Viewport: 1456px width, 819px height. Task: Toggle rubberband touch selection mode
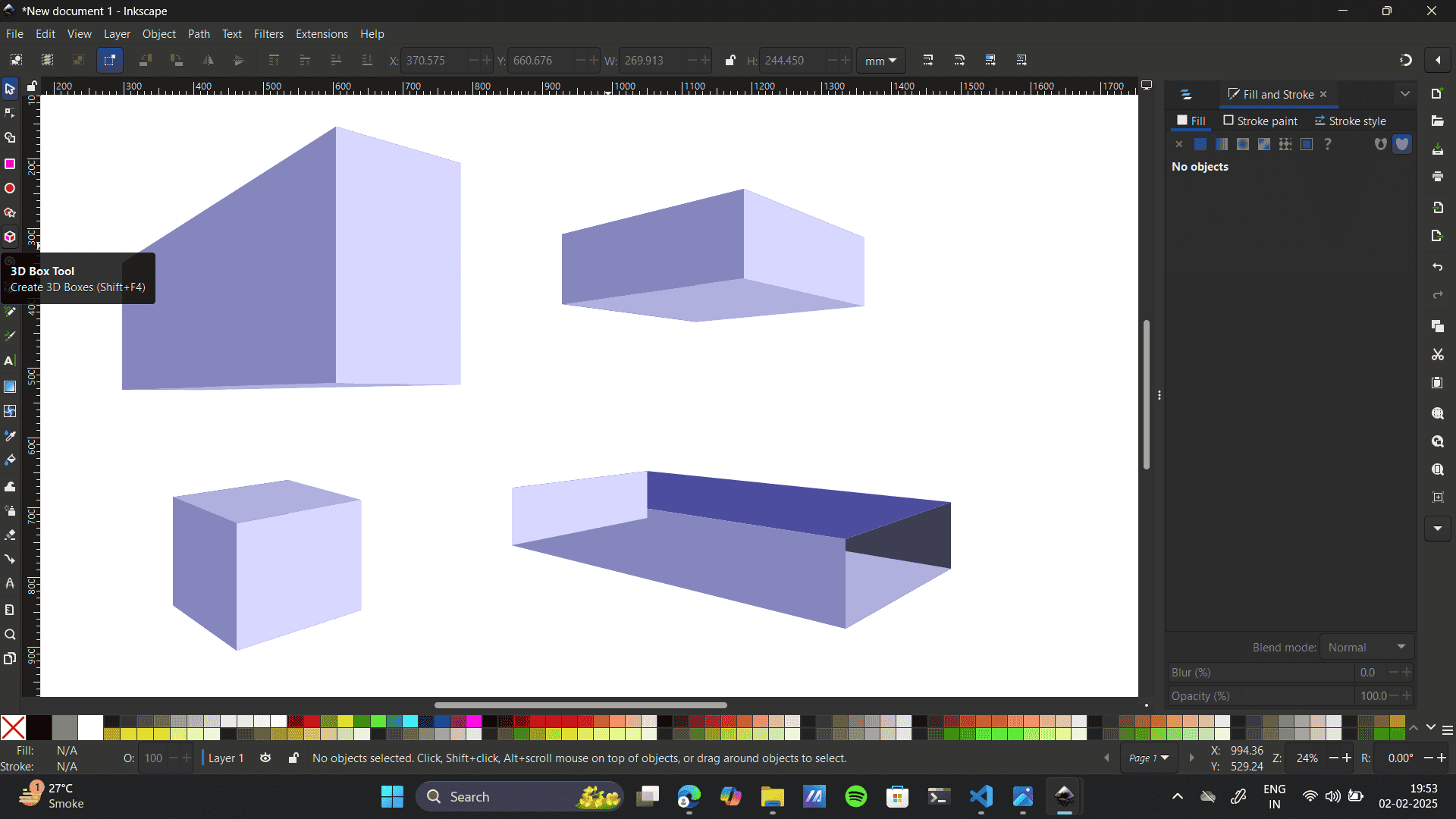tap(110, 60)
